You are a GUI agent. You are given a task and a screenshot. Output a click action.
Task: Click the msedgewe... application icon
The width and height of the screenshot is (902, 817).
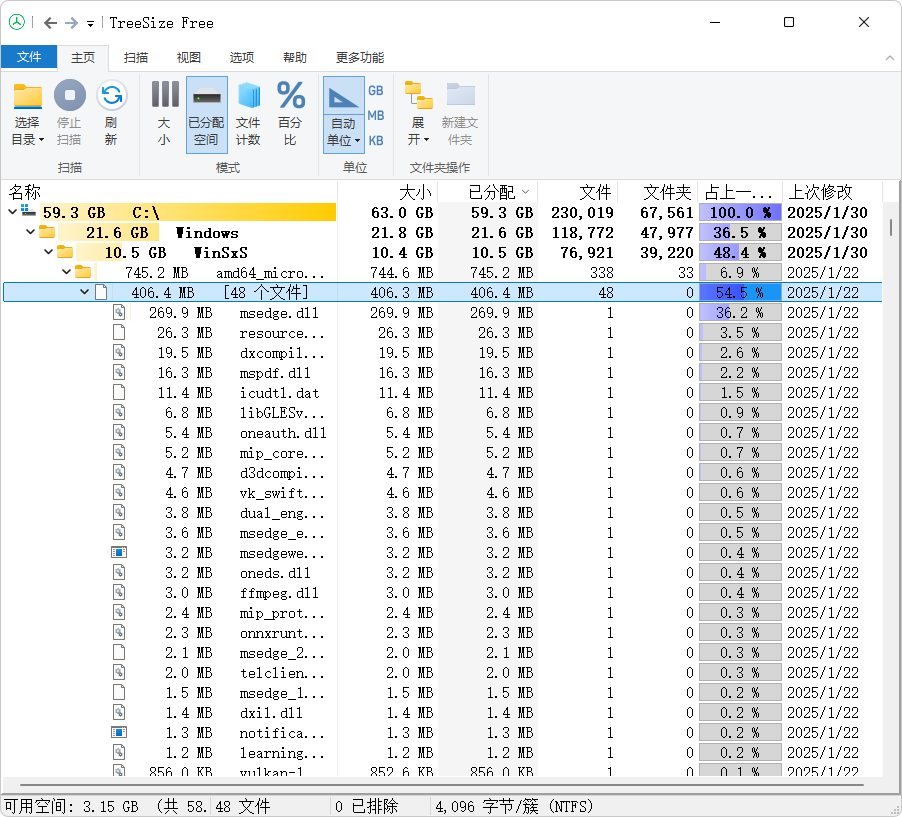pyautogui.click(x=119, y=552)
